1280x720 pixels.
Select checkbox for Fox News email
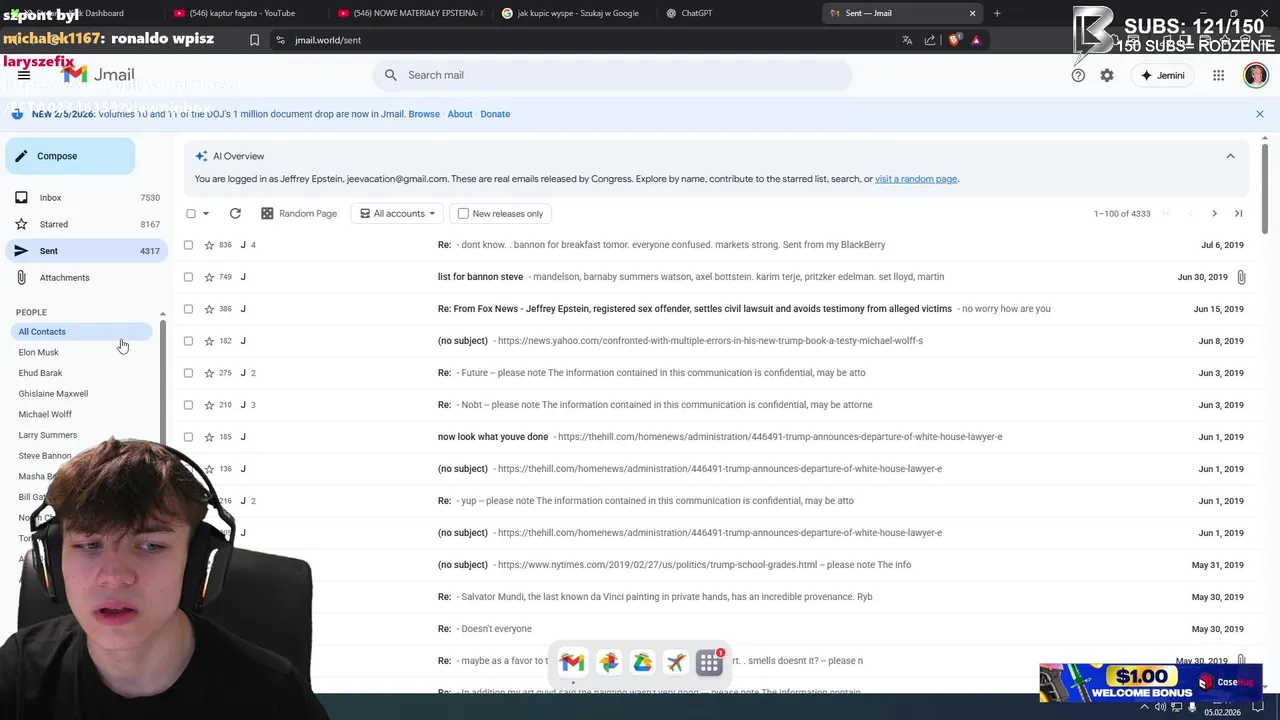(x=188, y=309)
